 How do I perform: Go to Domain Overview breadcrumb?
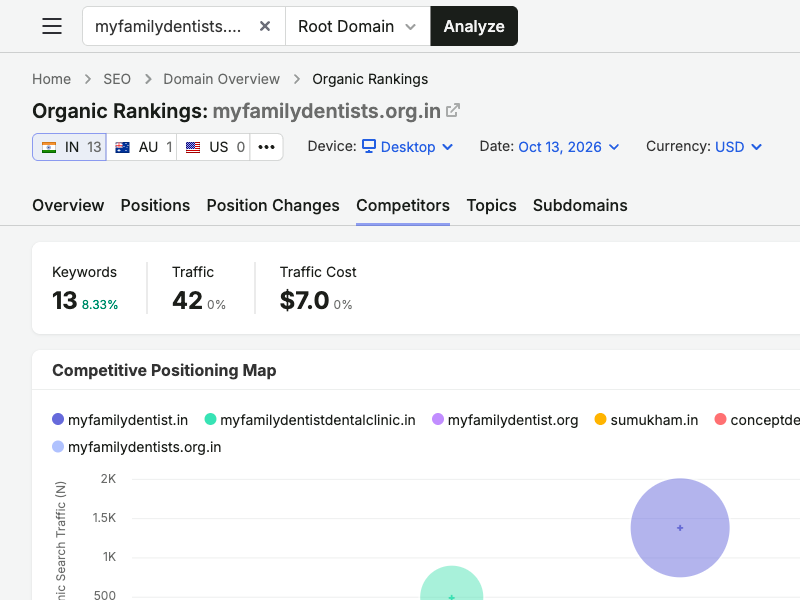pyautogui.click(x=221, y=79)
